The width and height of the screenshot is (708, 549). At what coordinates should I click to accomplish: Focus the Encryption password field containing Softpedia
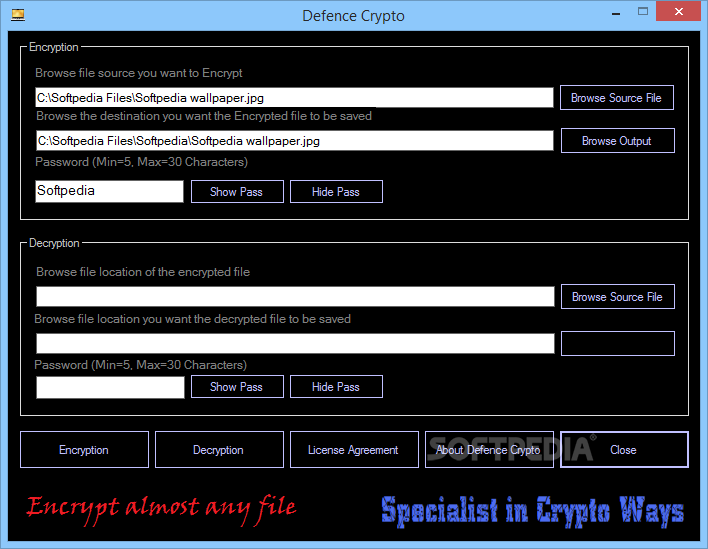coord(109,191)
